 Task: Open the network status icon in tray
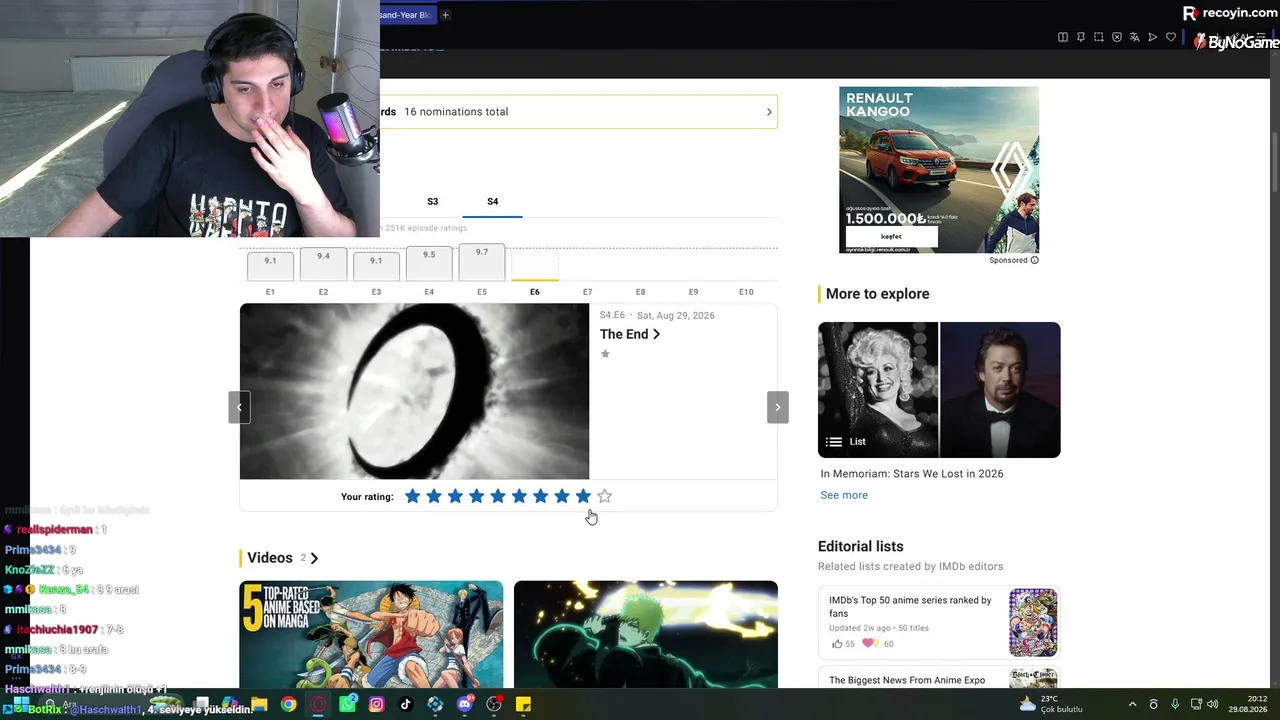[1196, 704]
